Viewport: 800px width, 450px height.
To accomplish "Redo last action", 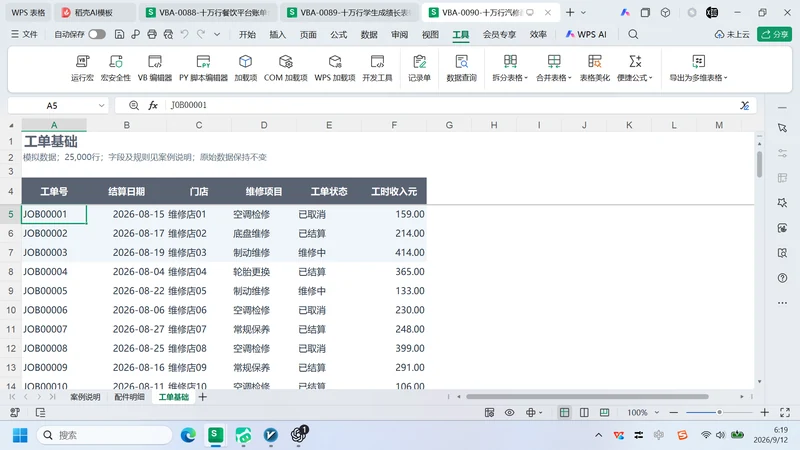I will coord(201,34).
